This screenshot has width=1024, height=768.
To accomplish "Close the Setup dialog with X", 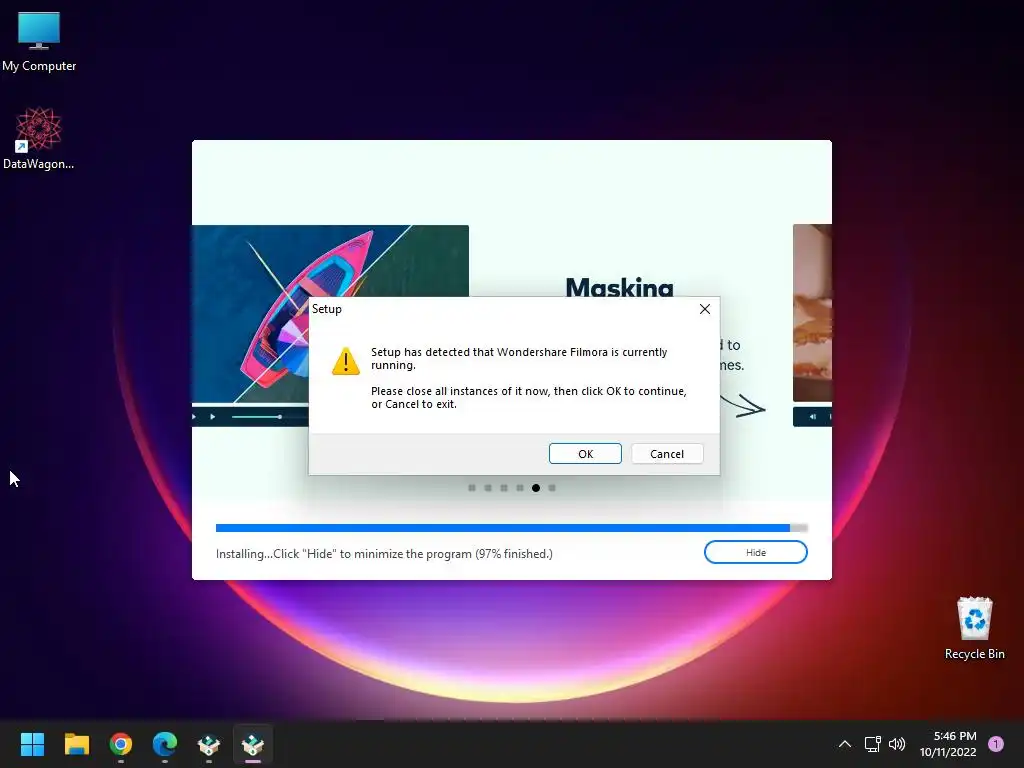I will (705, 309).
